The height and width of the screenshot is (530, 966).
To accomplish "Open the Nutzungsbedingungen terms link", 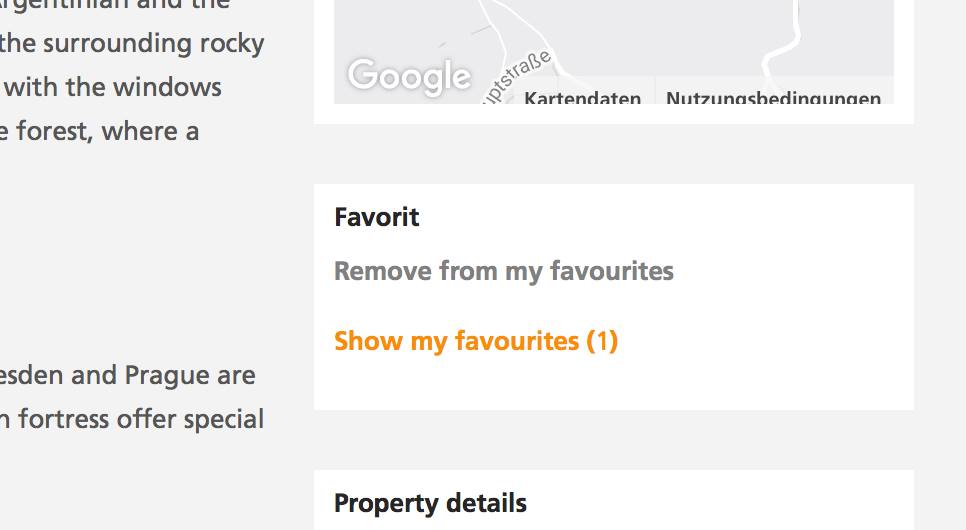I will pos(773,97).
